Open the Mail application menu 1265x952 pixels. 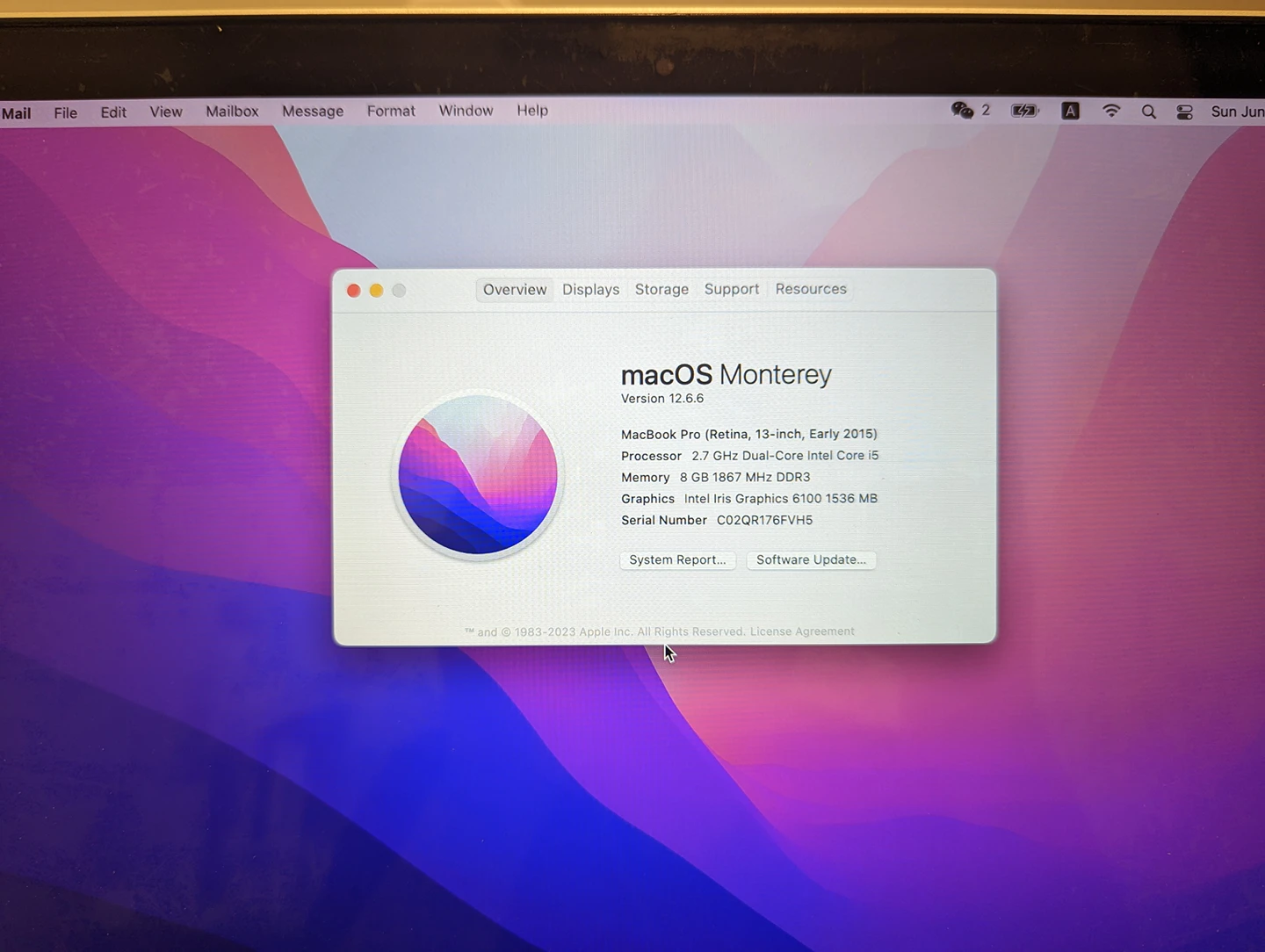point(17,113)
